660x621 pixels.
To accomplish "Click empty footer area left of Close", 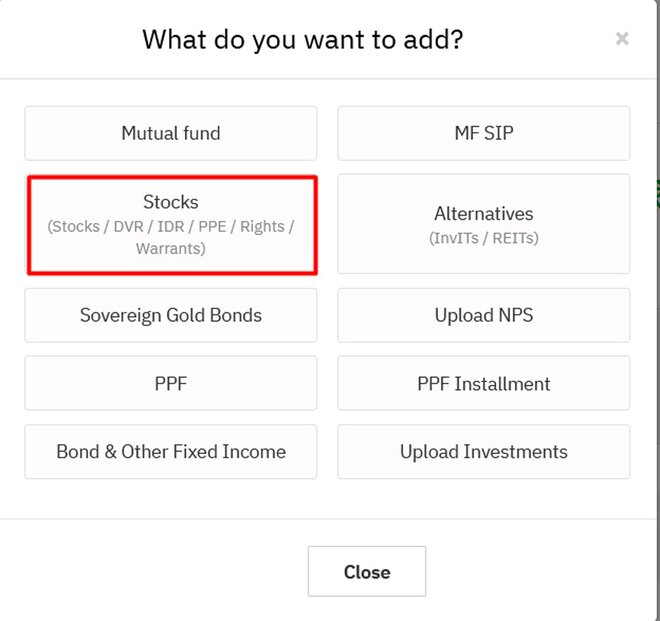I will [x=150, y=571].
